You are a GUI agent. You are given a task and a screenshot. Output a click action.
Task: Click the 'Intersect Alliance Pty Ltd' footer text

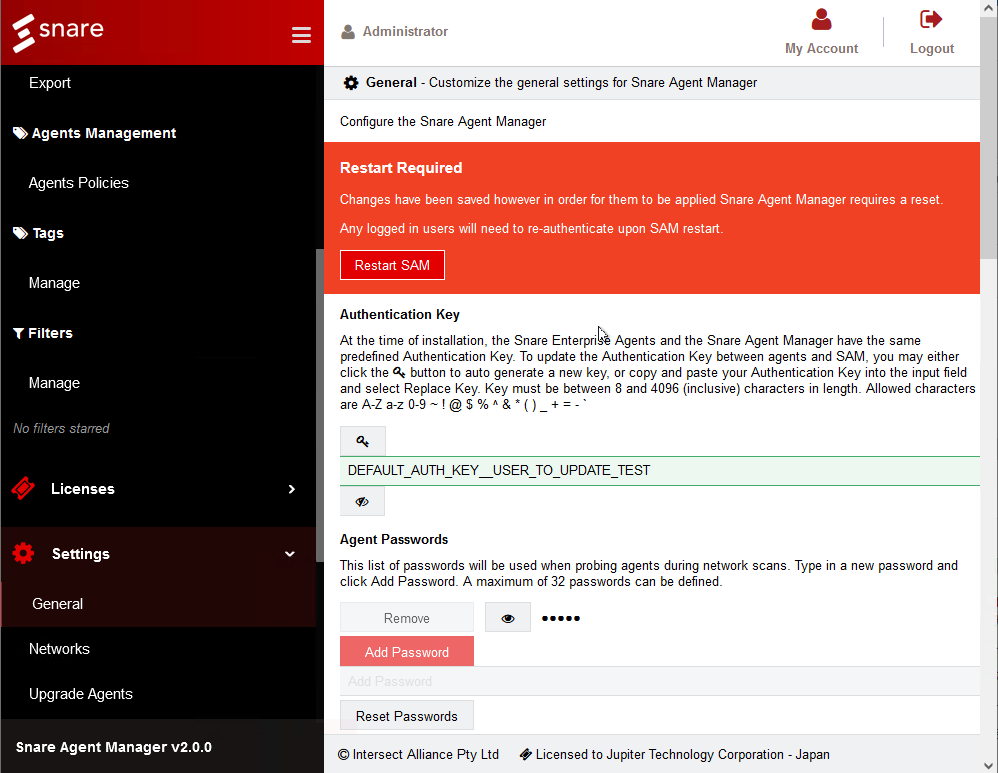pos(425,755)
